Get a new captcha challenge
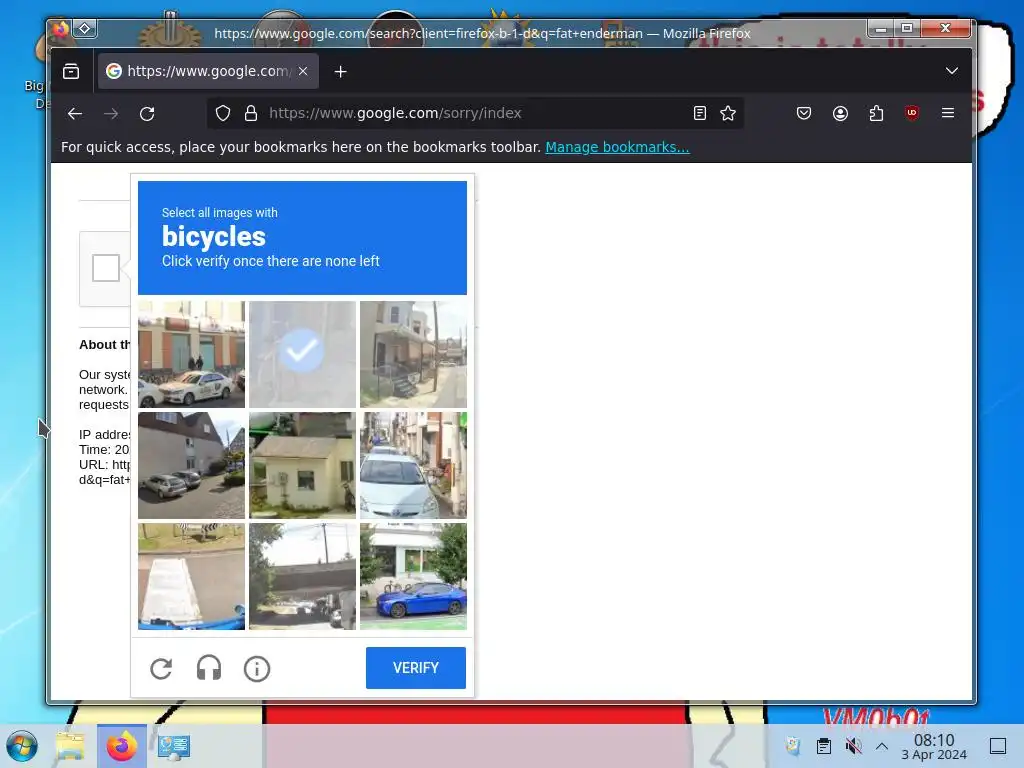Image resolution: width=1024 pixels, height=768 pixels. click(161, 669)
